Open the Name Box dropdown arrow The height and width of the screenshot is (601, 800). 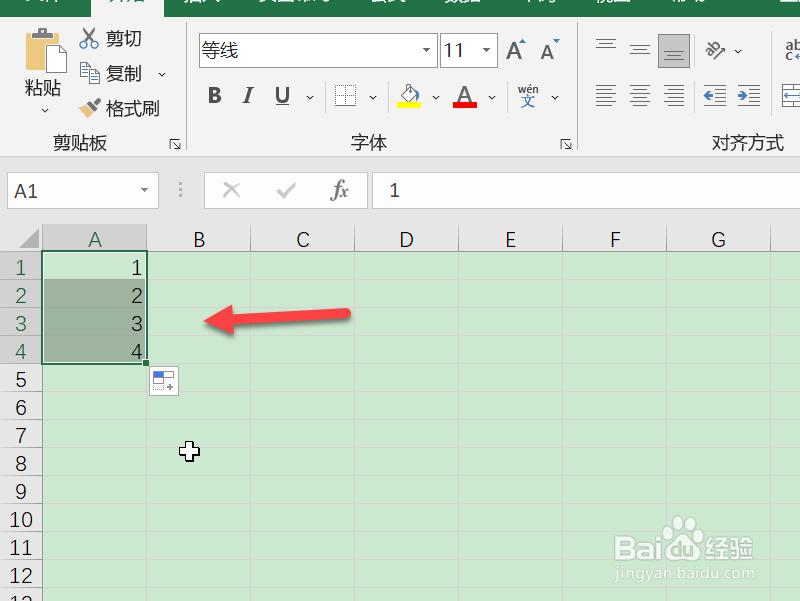point(144,190)
